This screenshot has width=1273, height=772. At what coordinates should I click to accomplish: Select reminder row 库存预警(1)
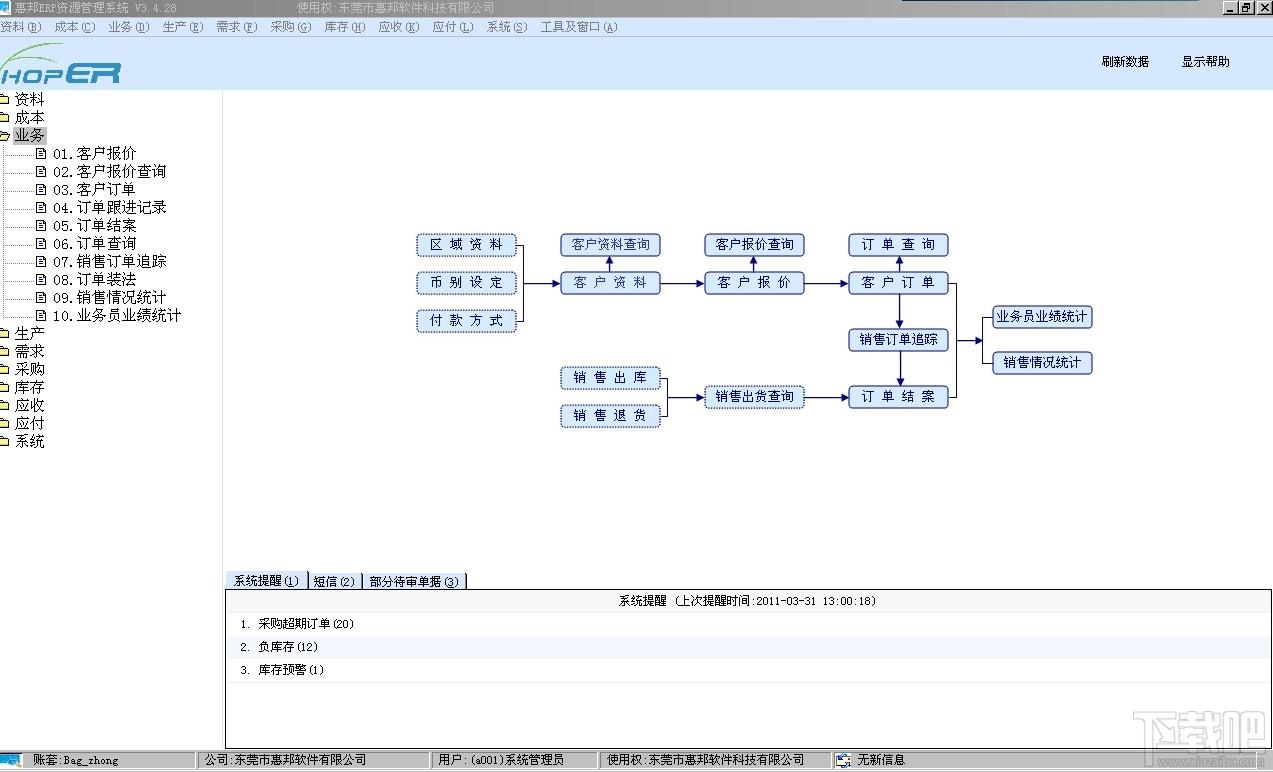[749, 670]
